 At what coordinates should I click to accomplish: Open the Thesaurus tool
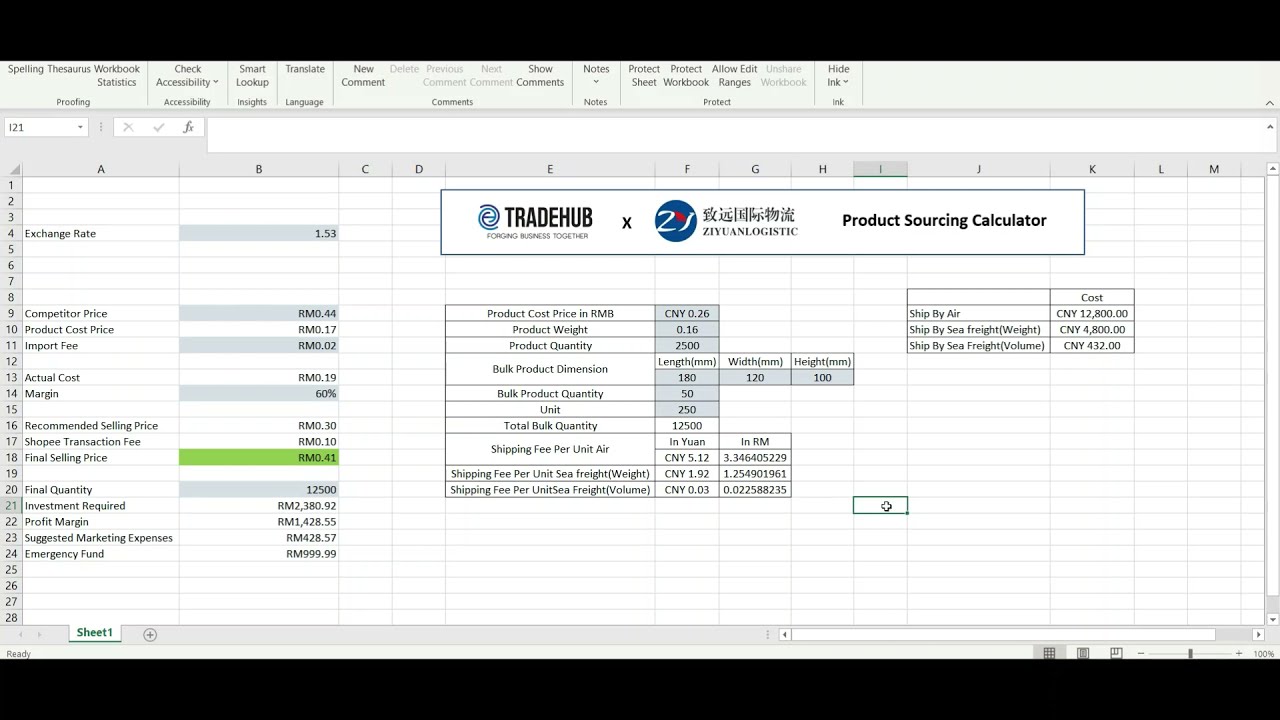pos(69,69)
